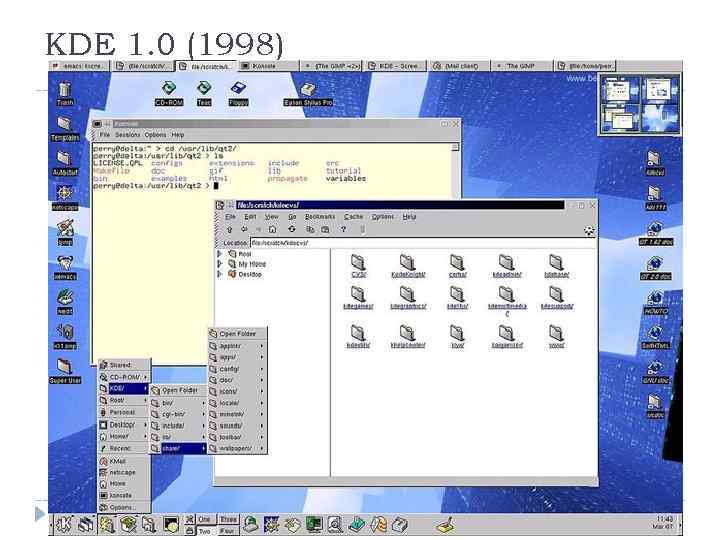Select netscape in the popup menu

tap(124, 472)
